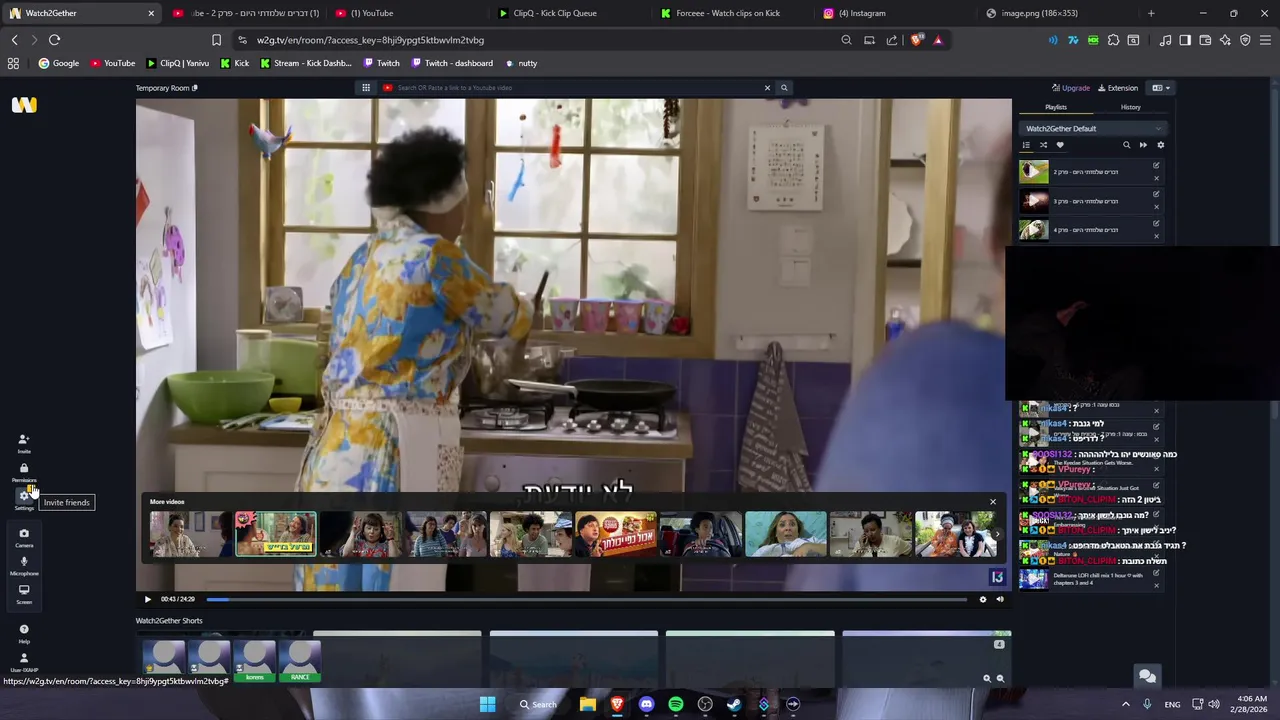Image resolution: width=1280 pixels, height=720 pixels.
Task: Bookmark this page icon
Action: coord(216,40)
